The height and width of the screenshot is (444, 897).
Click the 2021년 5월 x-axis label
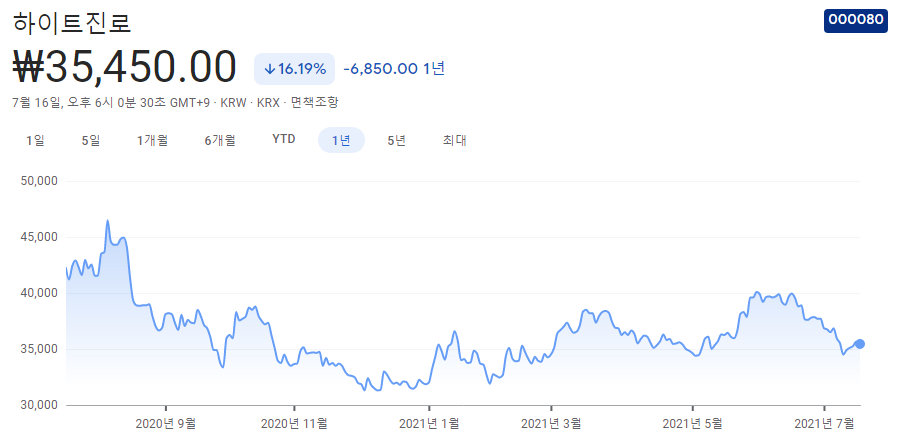coord(692,424)
